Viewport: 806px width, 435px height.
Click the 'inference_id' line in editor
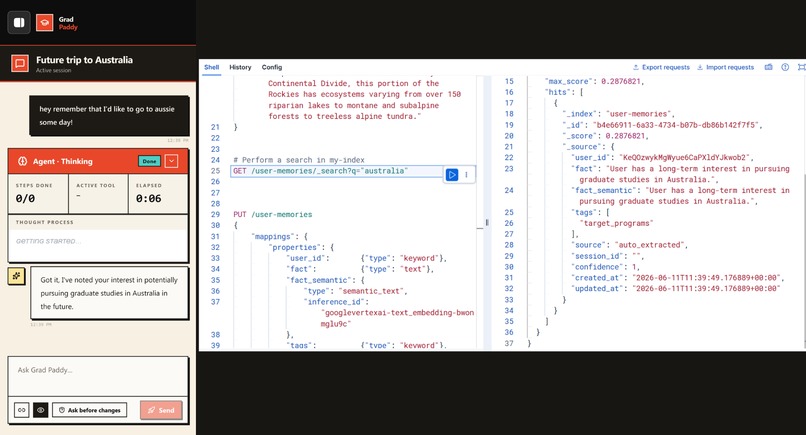[336, 302]
